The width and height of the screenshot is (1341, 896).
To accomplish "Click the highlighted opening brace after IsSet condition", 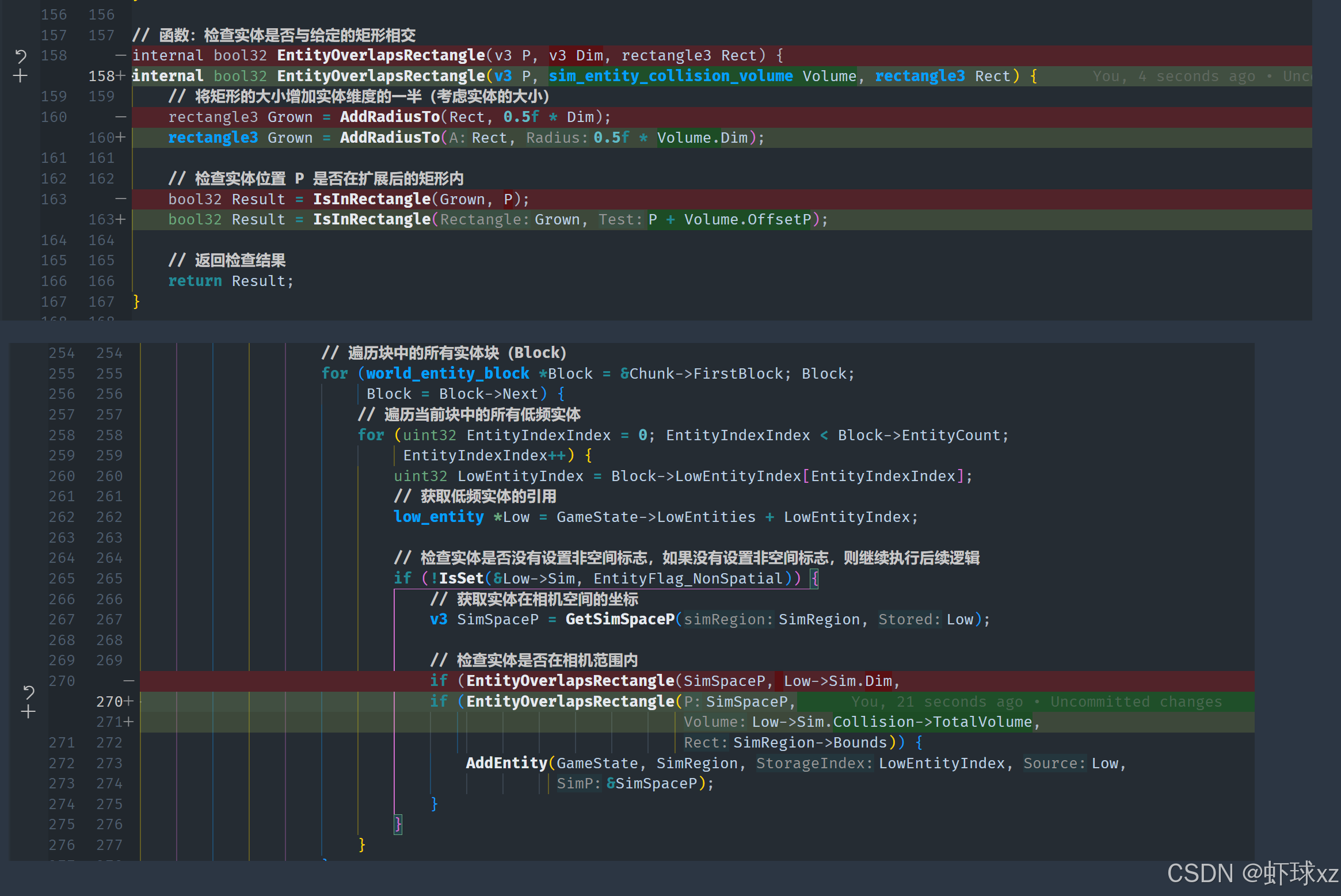I will pyautogui.click(x=814, y=578).
